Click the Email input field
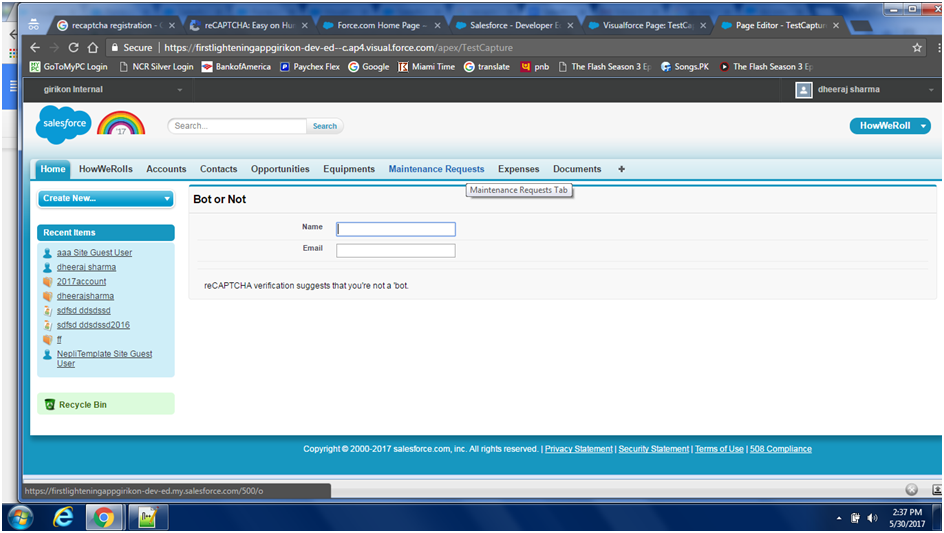Screen dimensions: 944x533 [x=395, y=251]
